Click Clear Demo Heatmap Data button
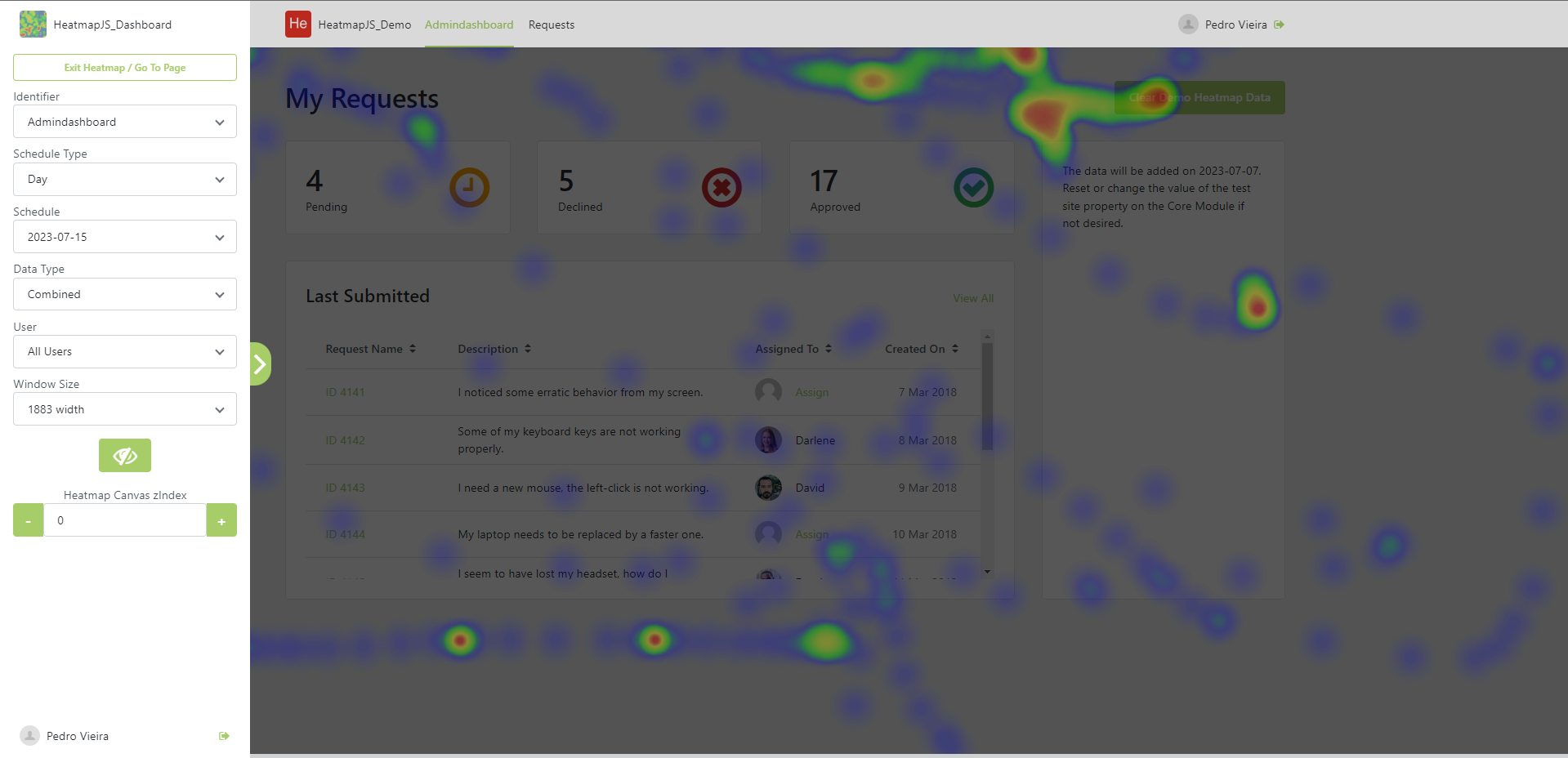This screenshot has height=758, width=1568. 1199,97
